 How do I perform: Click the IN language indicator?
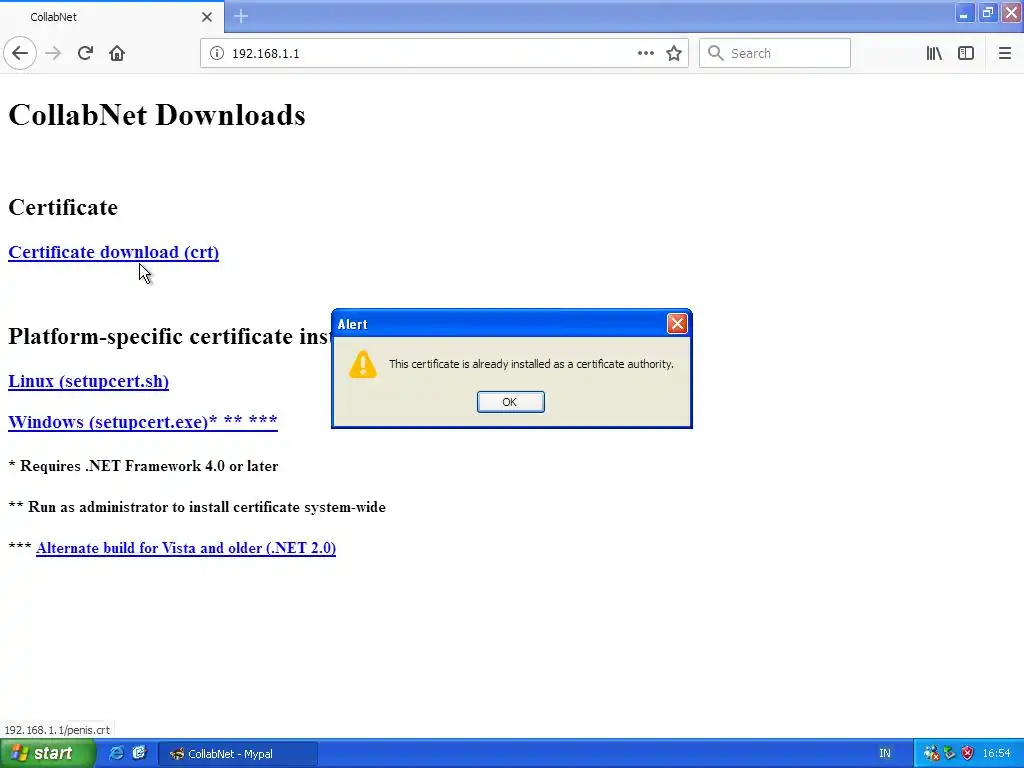click(x=885, y=754)
